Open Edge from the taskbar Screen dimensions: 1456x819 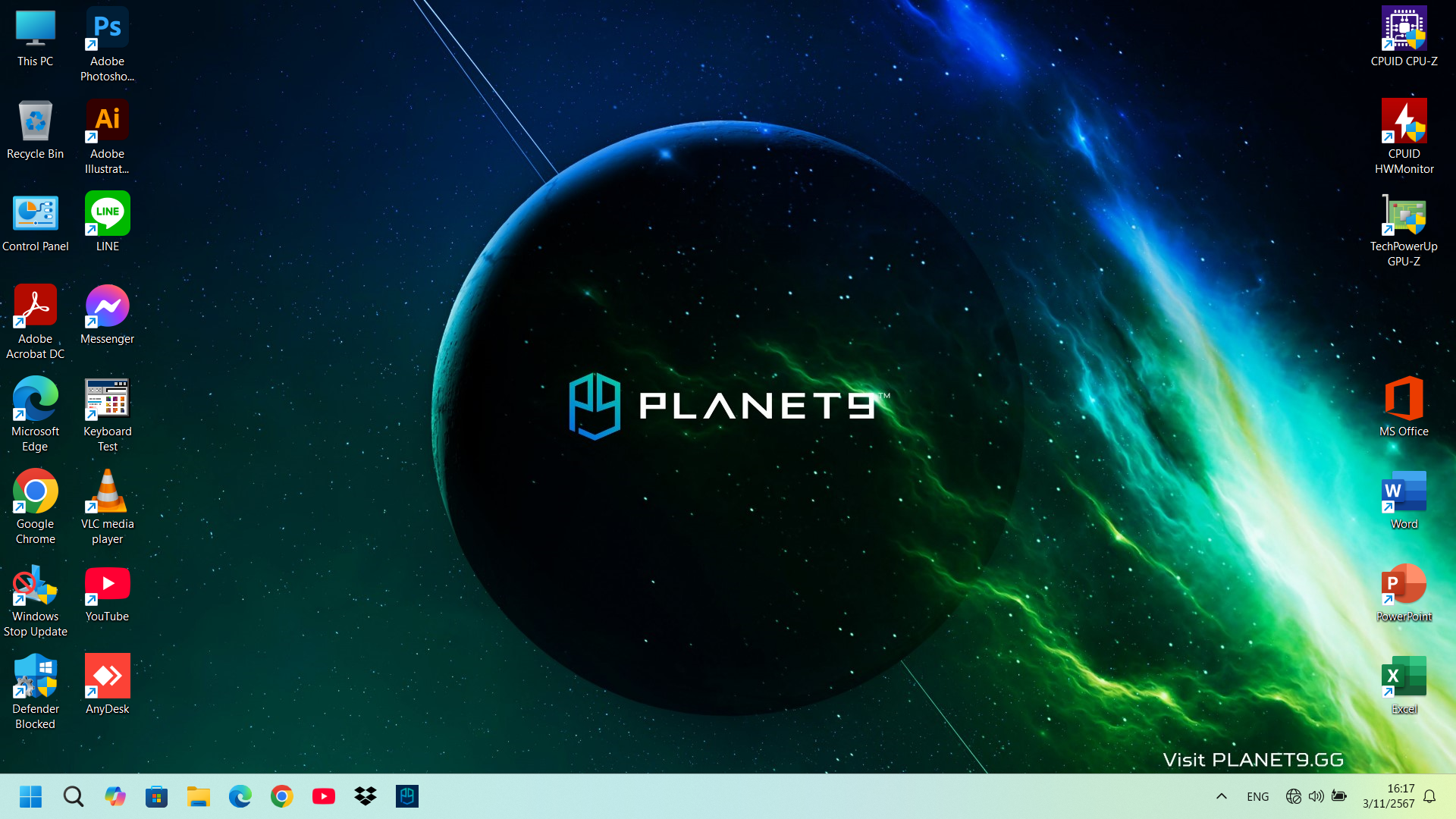pos(240,796)
